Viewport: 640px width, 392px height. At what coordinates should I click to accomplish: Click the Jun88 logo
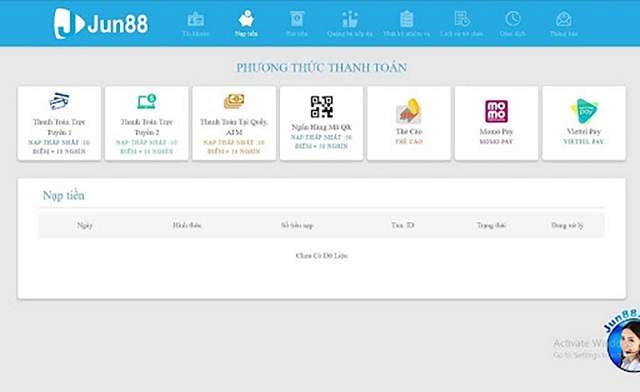coord(101,23)
